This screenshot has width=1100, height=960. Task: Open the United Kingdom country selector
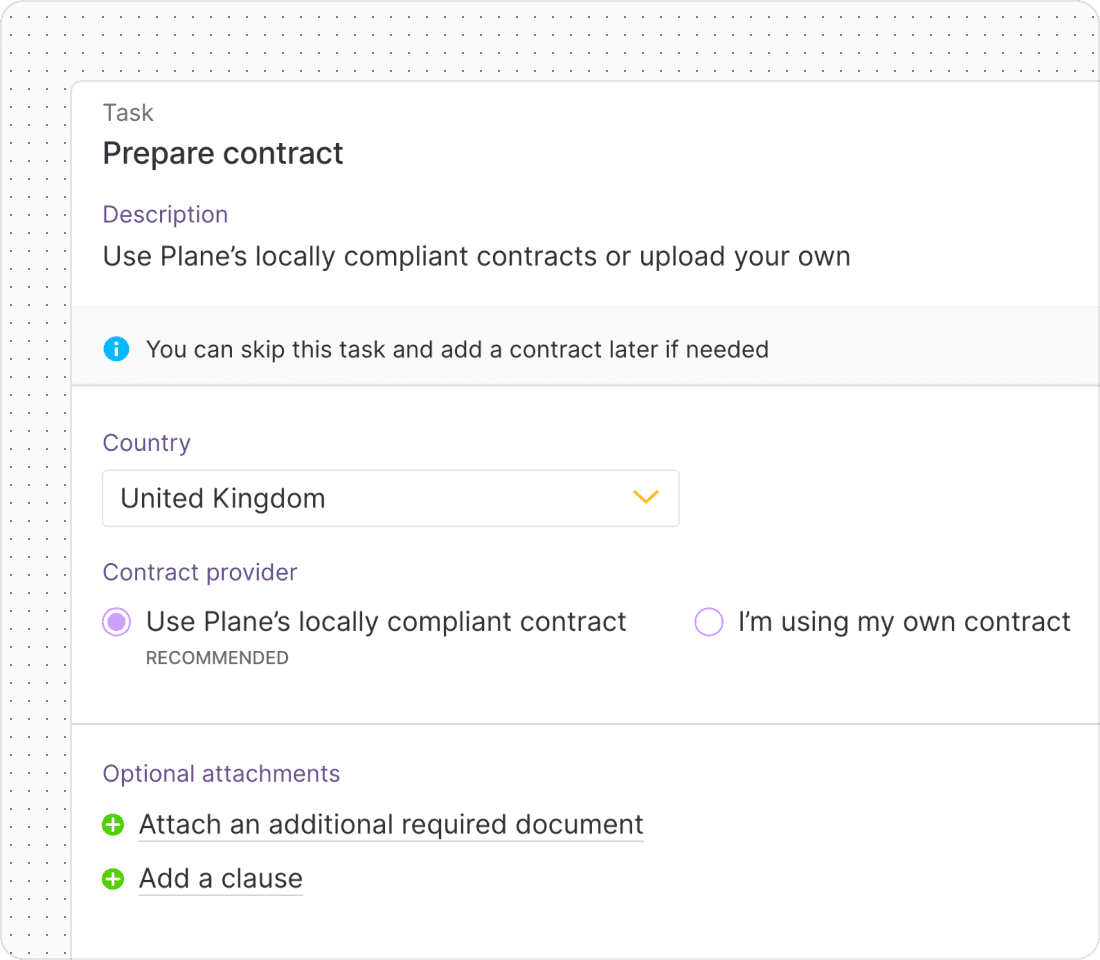(x=391, y=498)
